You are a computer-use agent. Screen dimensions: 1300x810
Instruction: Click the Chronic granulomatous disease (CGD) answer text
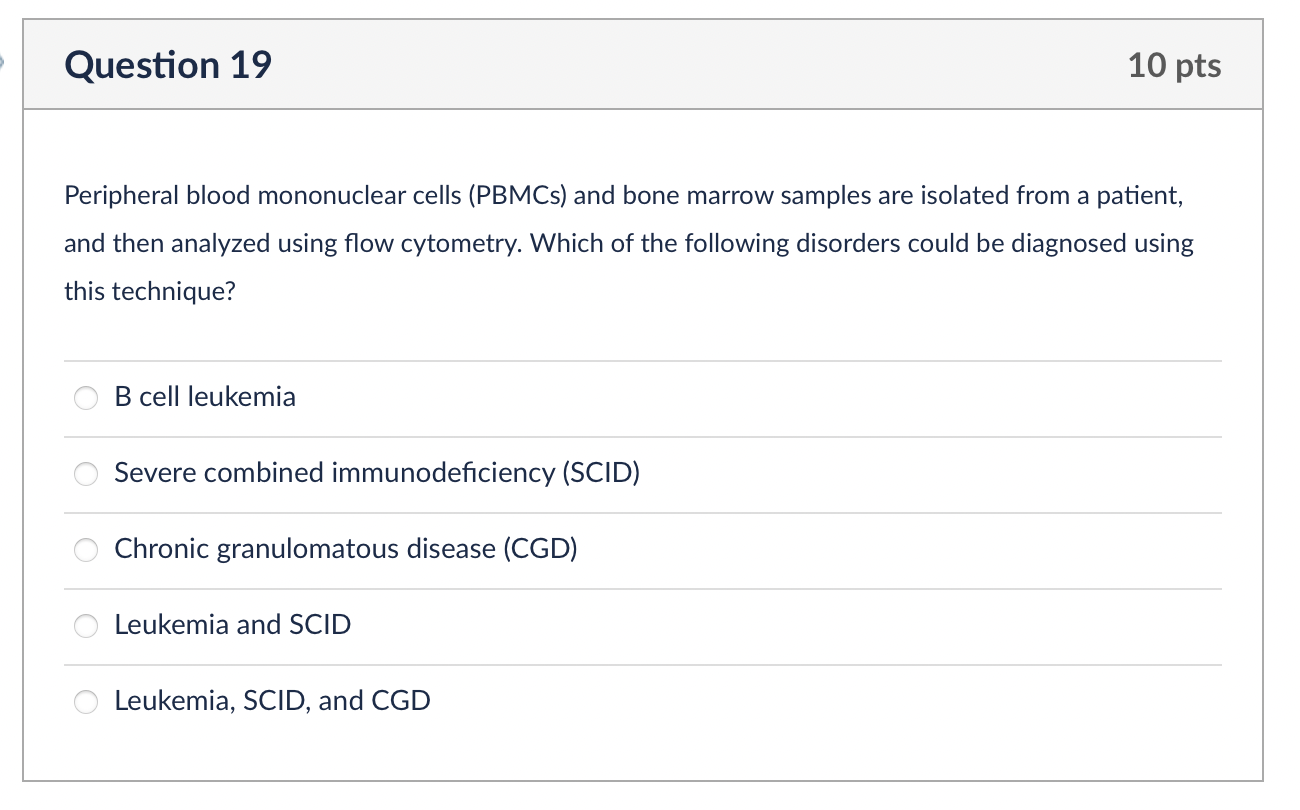pos(346,549)
